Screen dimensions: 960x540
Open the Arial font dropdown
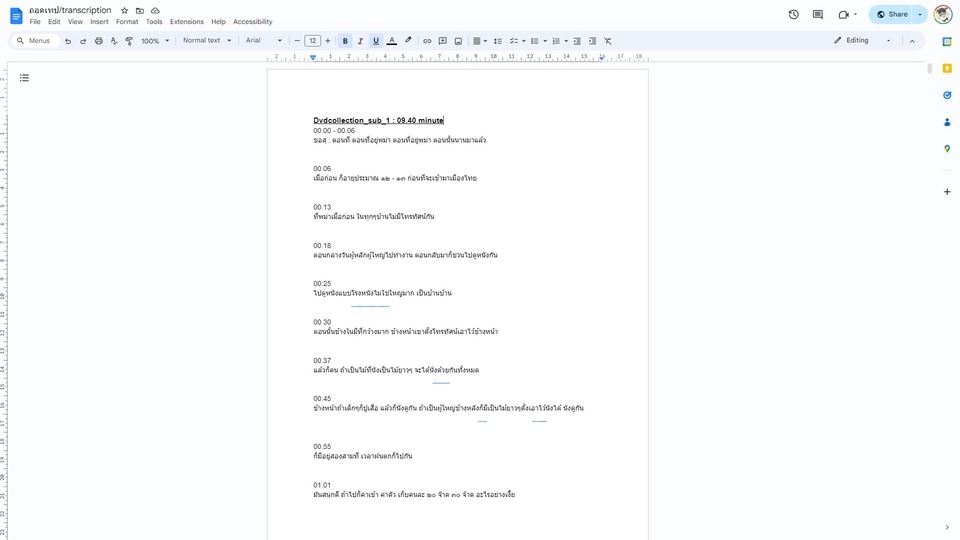[264, 41]
